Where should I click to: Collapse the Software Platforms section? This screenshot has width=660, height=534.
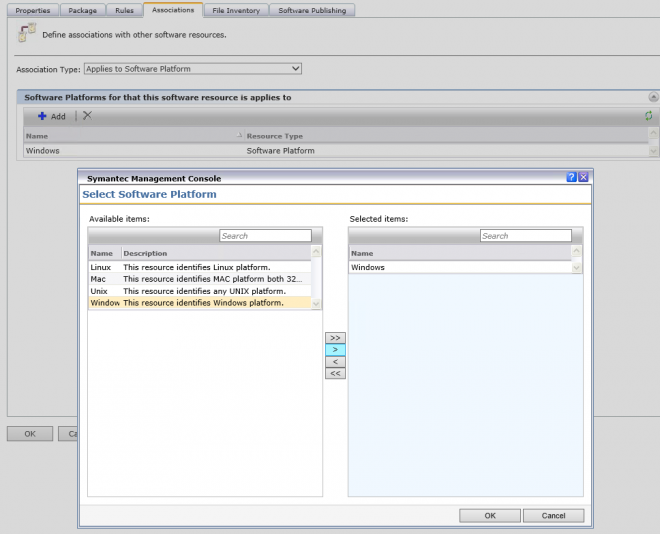click(653, 97)
